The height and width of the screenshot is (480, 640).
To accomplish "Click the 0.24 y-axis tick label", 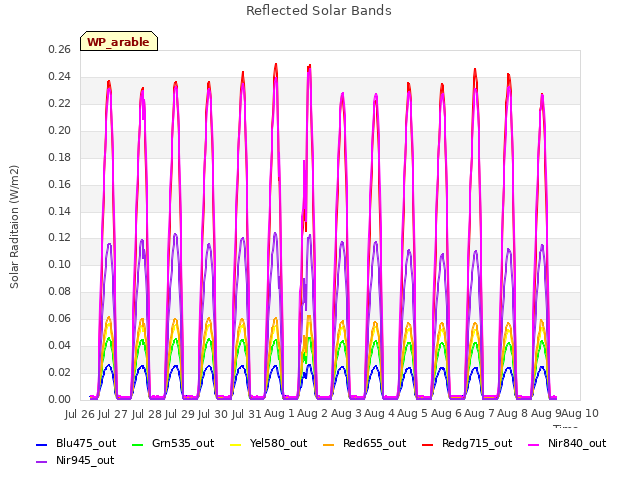I will 60,76.
